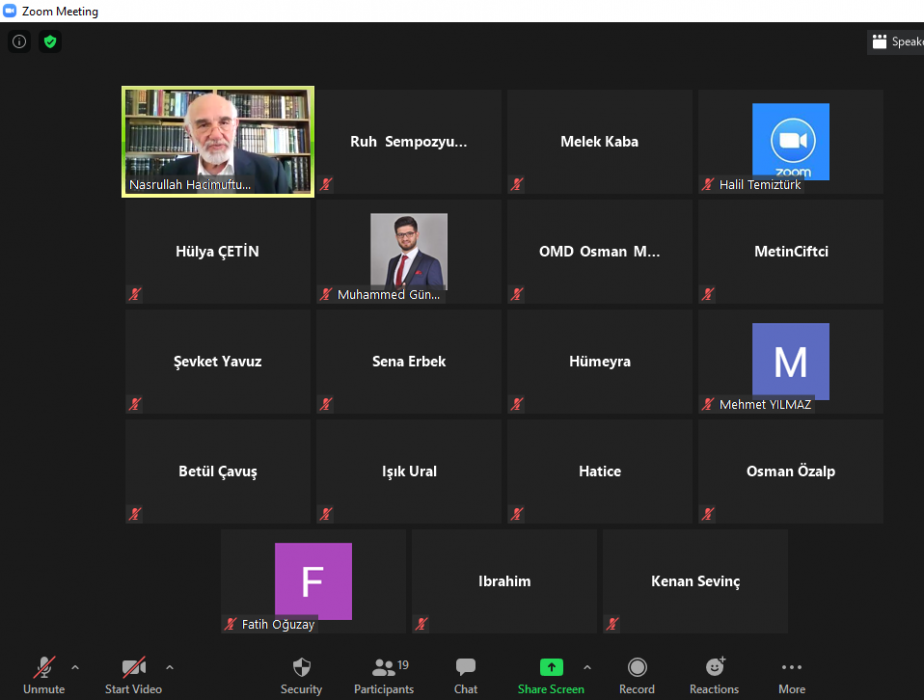Click the green Share Screen button
The height and width of the screenshot is (700, 924).
point(551,675)
